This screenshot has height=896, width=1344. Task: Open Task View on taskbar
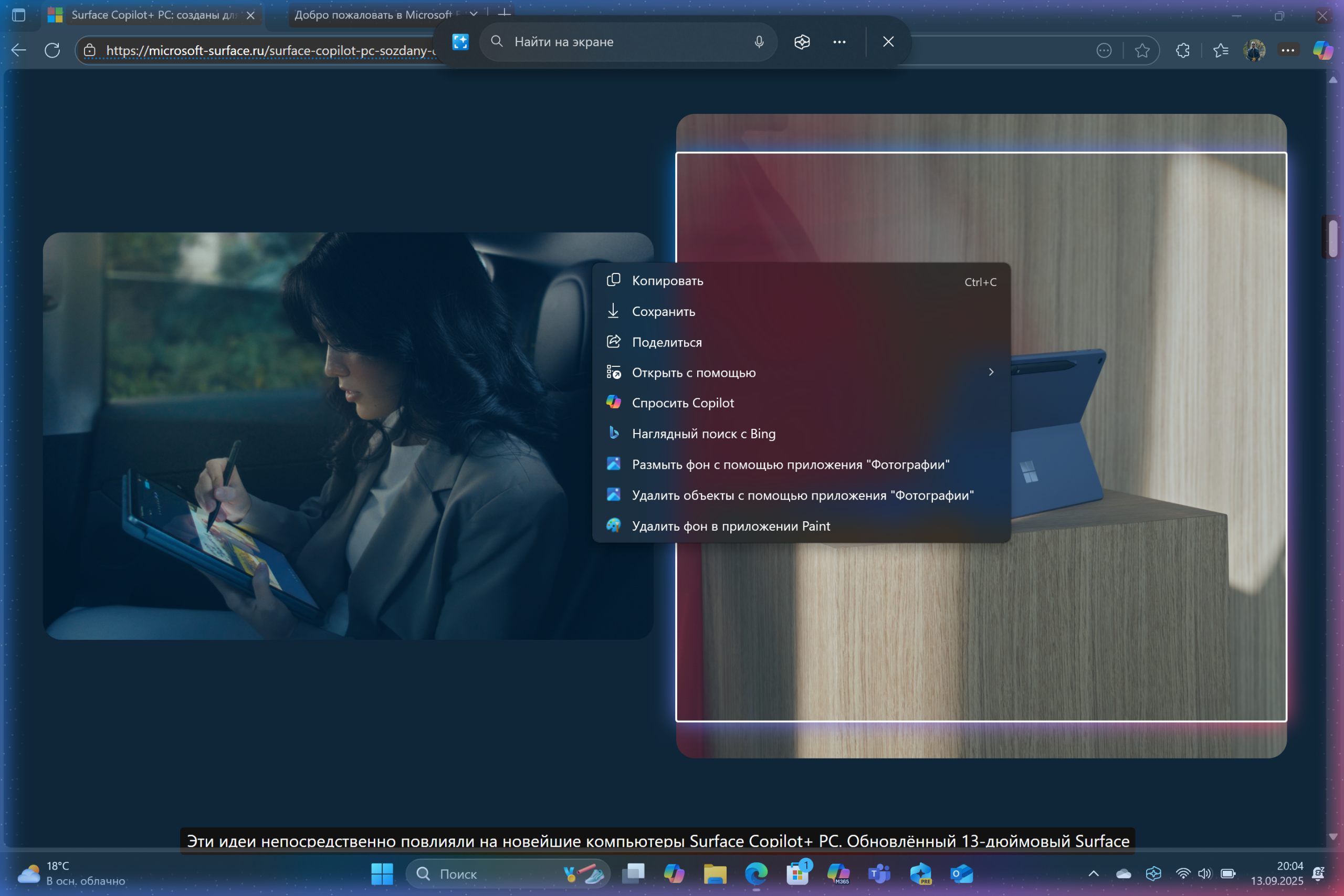(x=633, y=874)
